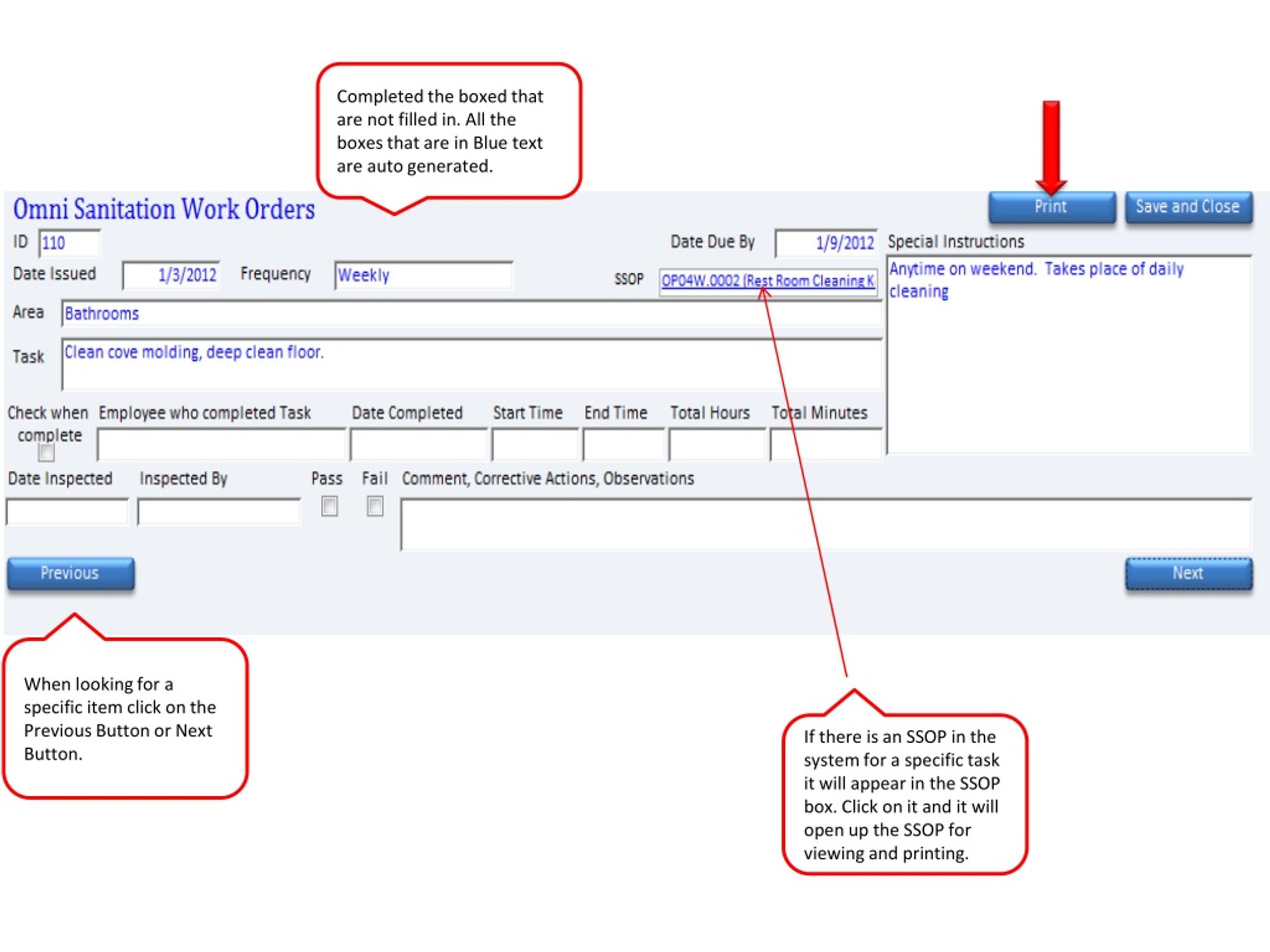The height and width of the screenshot is (952, 1270).
Task: Click the Omni Sanitation Work Orders title
Action: 164,209
